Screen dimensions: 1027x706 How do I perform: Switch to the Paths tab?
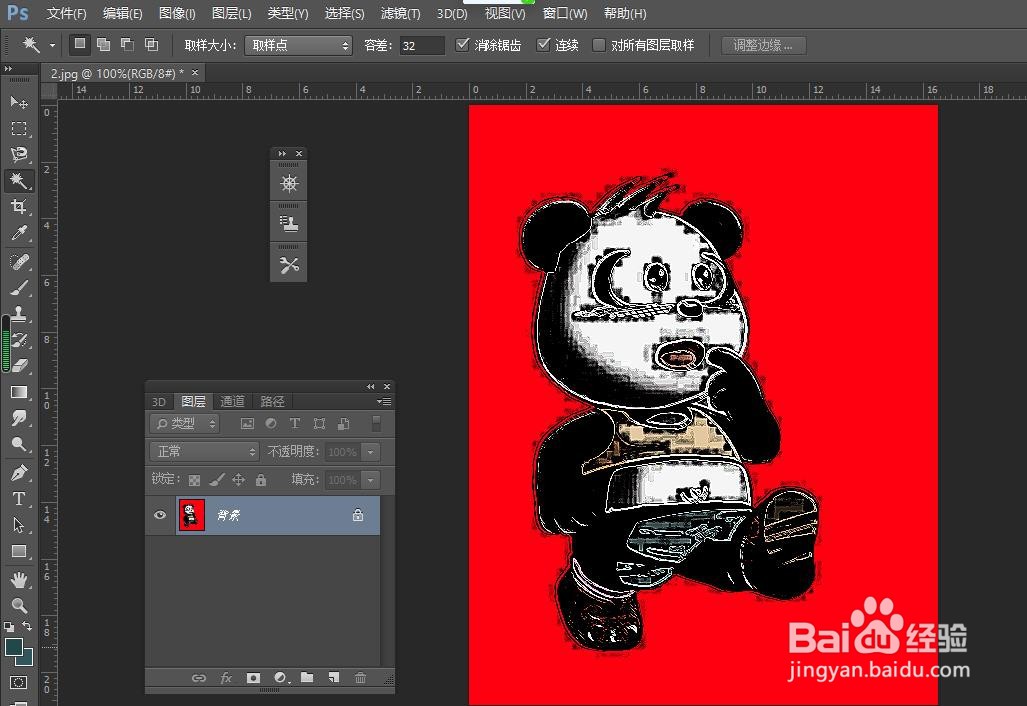click(272, 401)
